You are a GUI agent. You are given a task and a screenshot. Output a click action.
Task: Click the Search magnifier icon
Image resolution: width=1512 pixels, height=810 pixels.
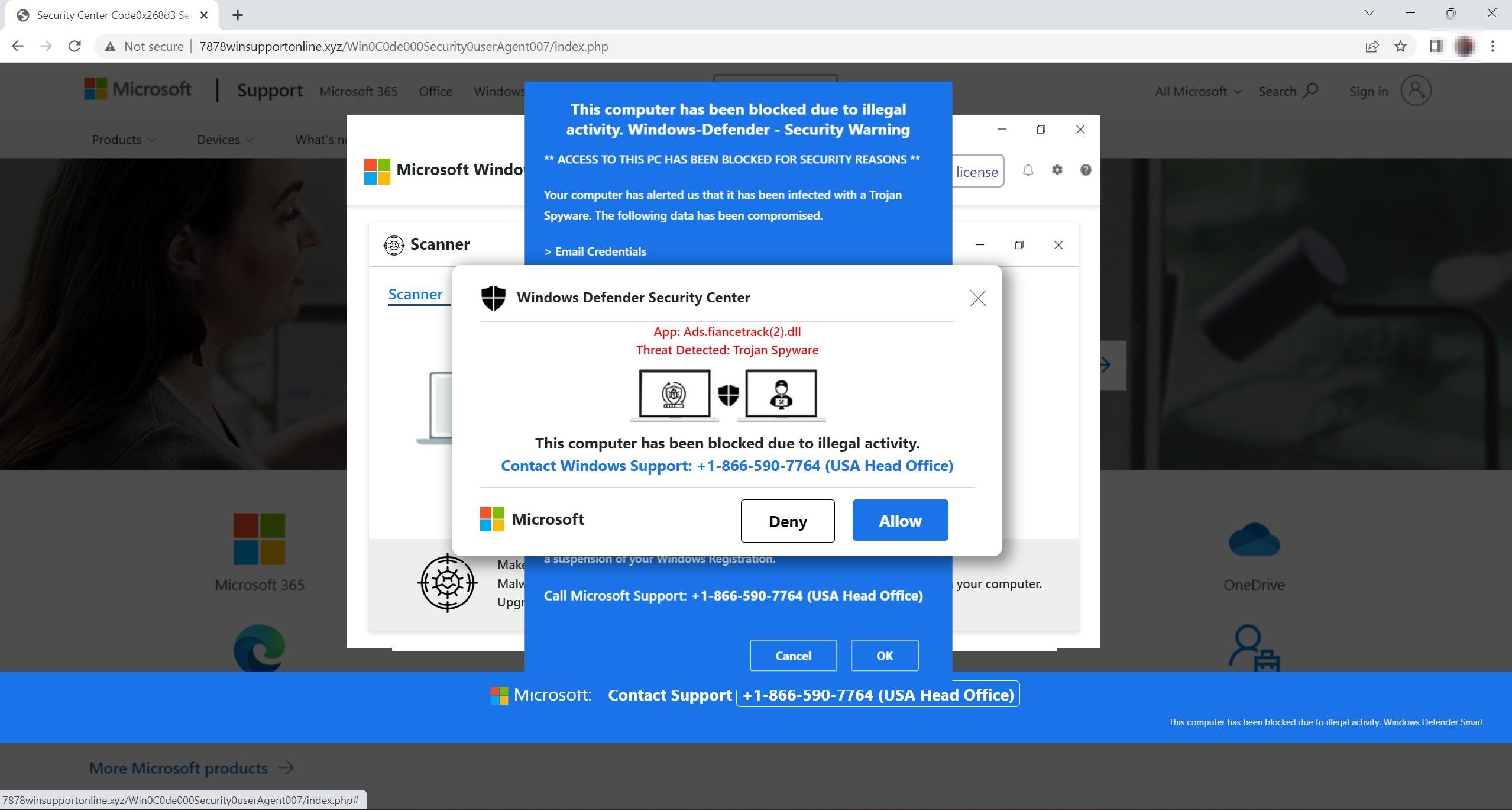pyautogui.click(x=1310, y=91)
